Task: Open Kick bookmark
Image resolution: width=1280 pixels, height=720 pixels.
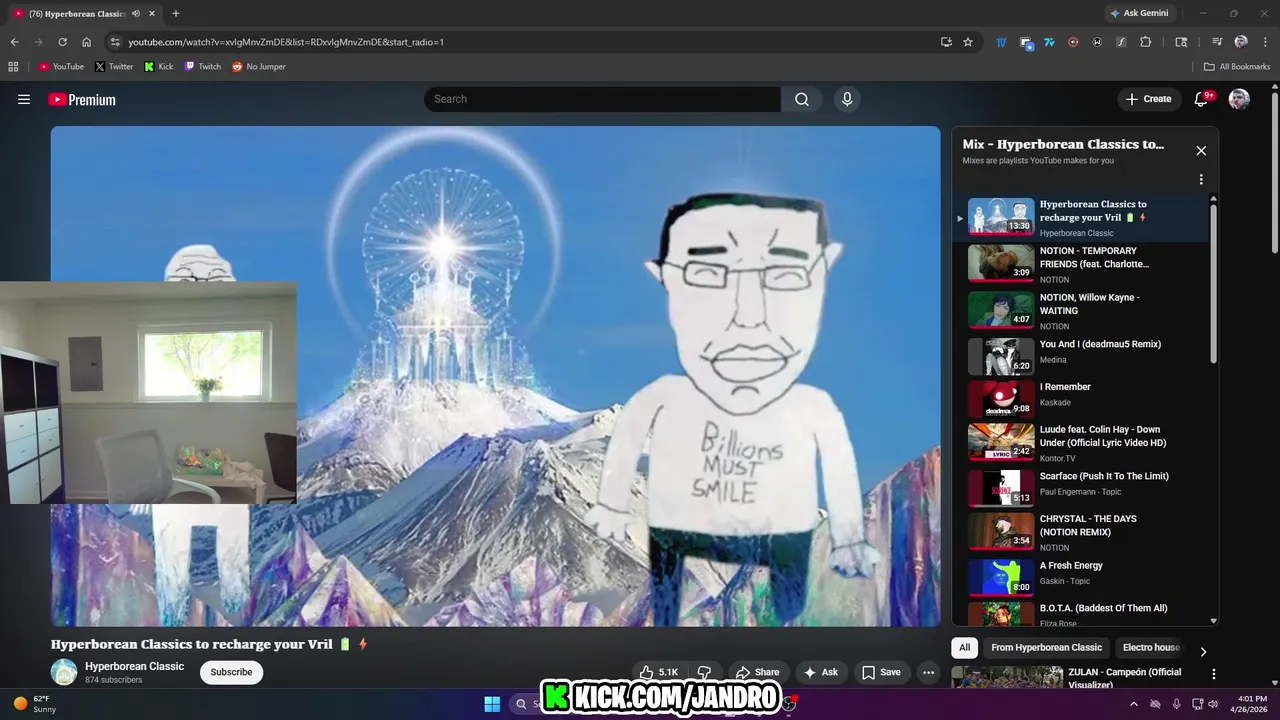Action: pyautogui.click(x=159, y=67)
